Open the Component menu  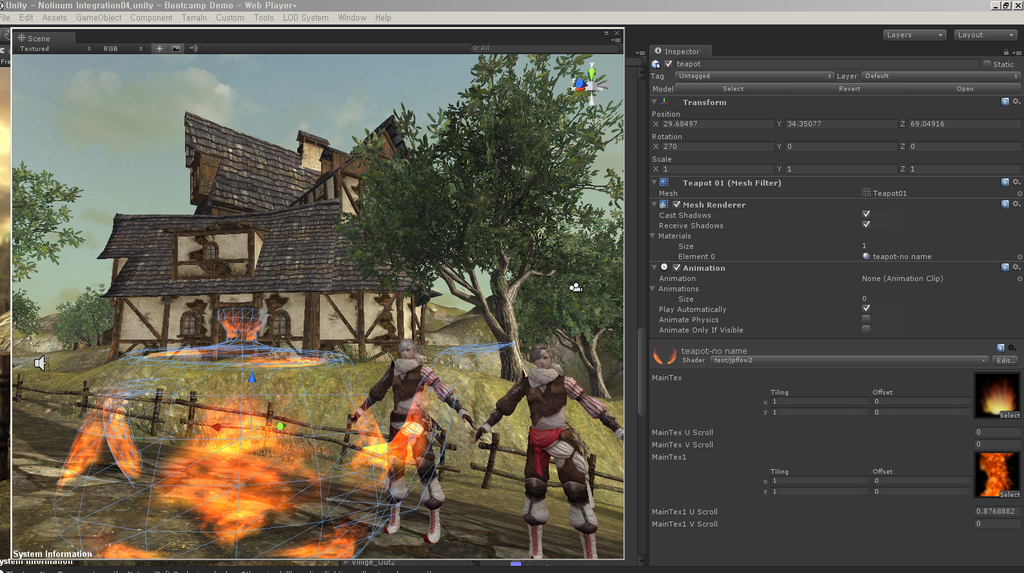click(x=152, y=18)
